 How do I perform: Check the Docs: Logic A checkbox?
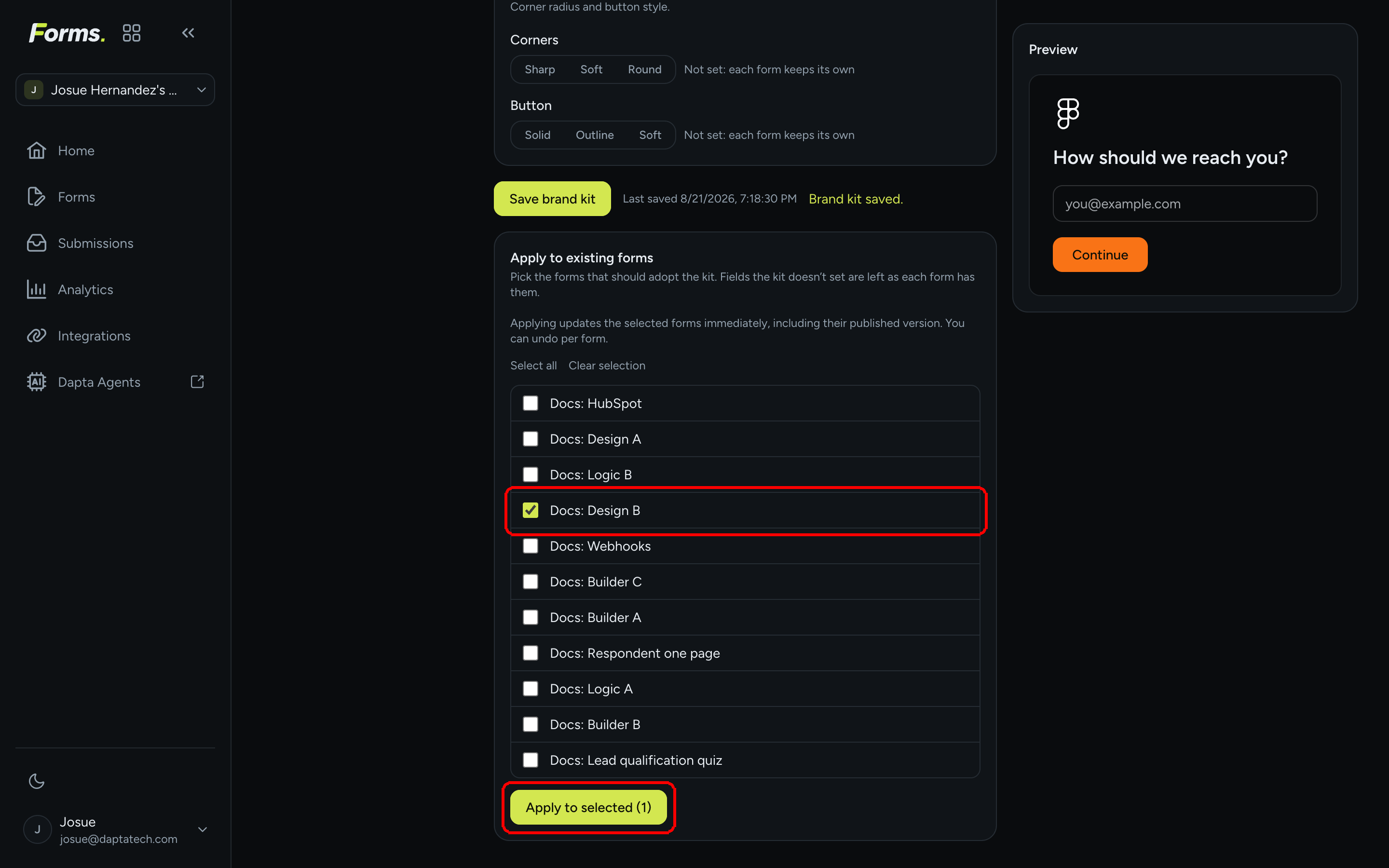click(x=531, y=688)
